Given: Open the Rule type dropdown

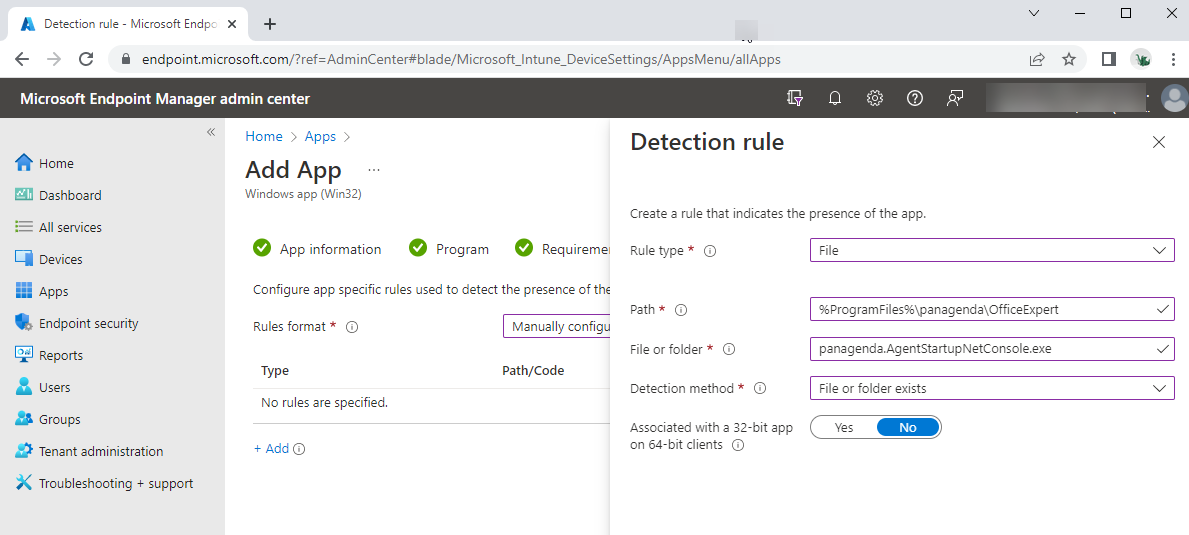Looking at the screenshot, I should pos(991,250).
